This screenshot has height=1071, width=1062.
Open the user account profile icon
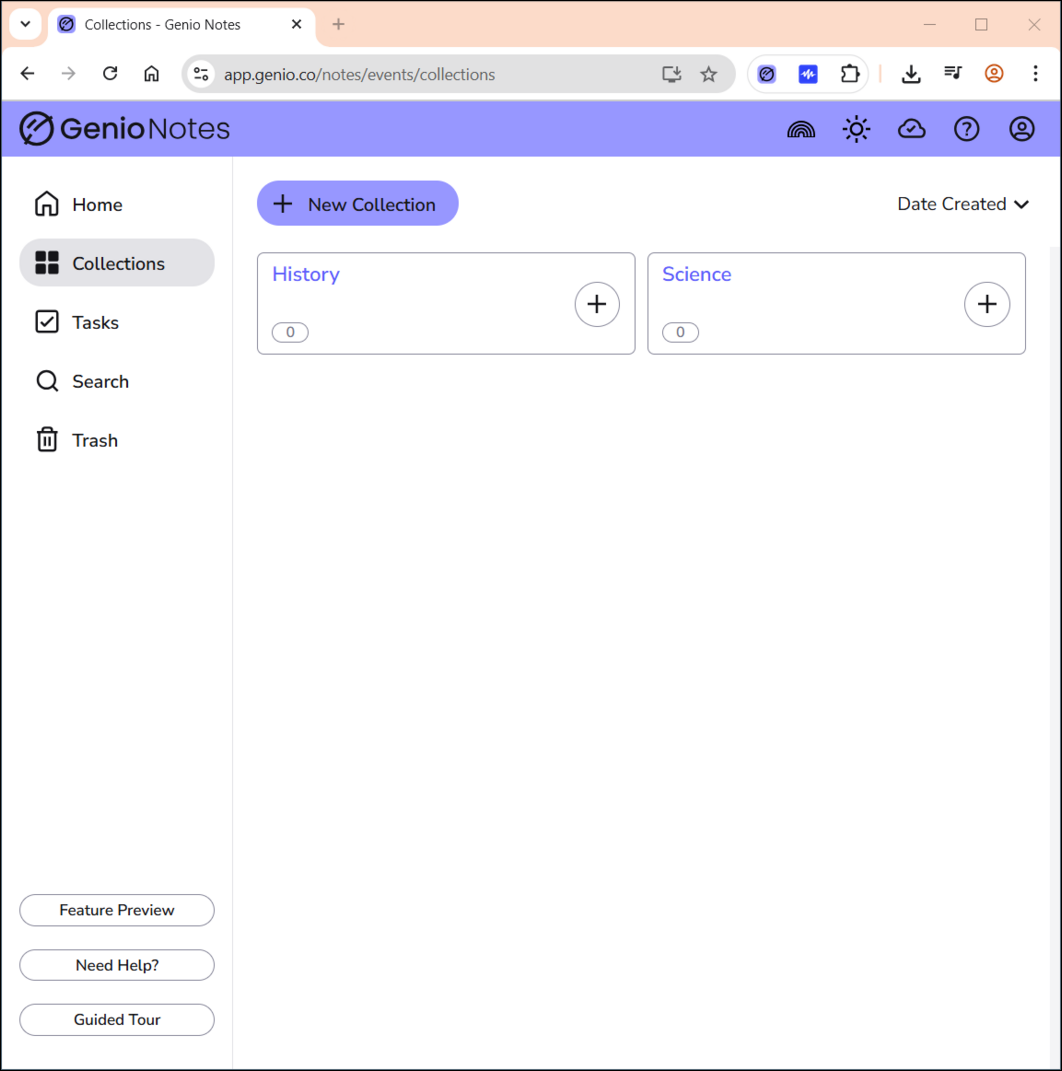pyautogui.click(x=1021, y=129)
